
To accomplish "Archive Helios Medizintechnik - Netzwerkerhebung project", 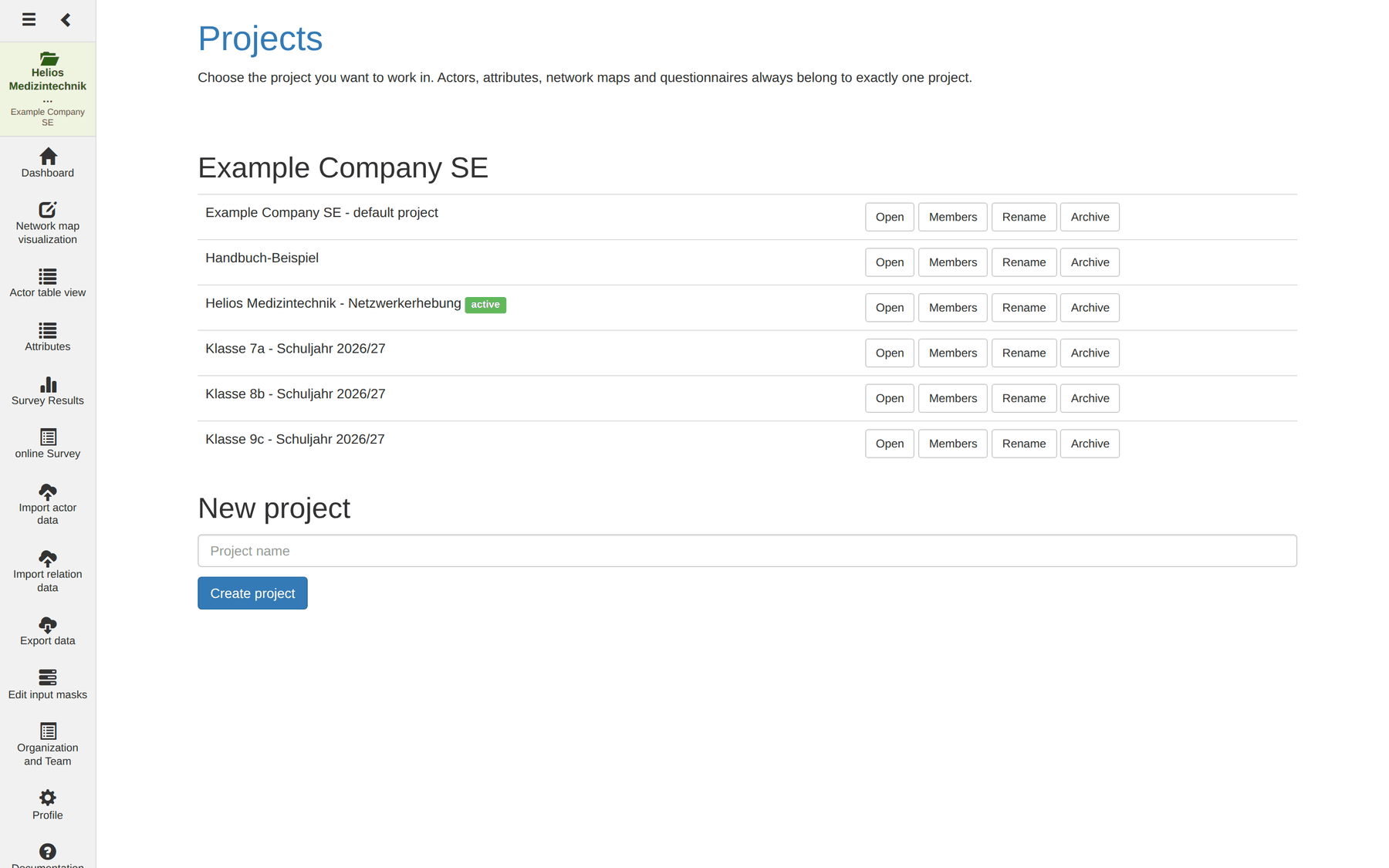I will (x=1090, y=308).
